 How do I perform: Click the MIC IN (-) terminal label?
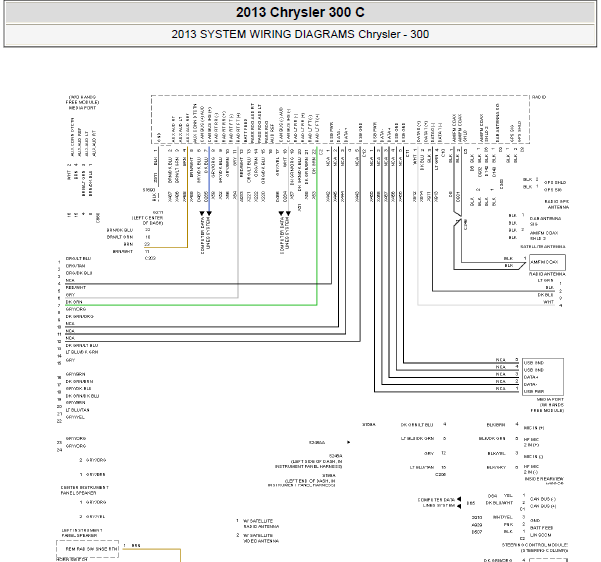(x=533, y=457)
